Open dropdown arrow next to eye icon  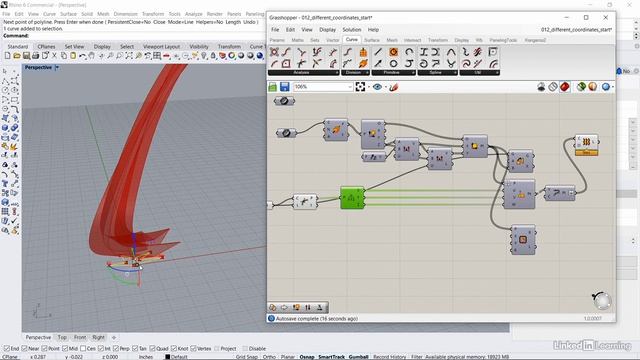coord(385,87)
